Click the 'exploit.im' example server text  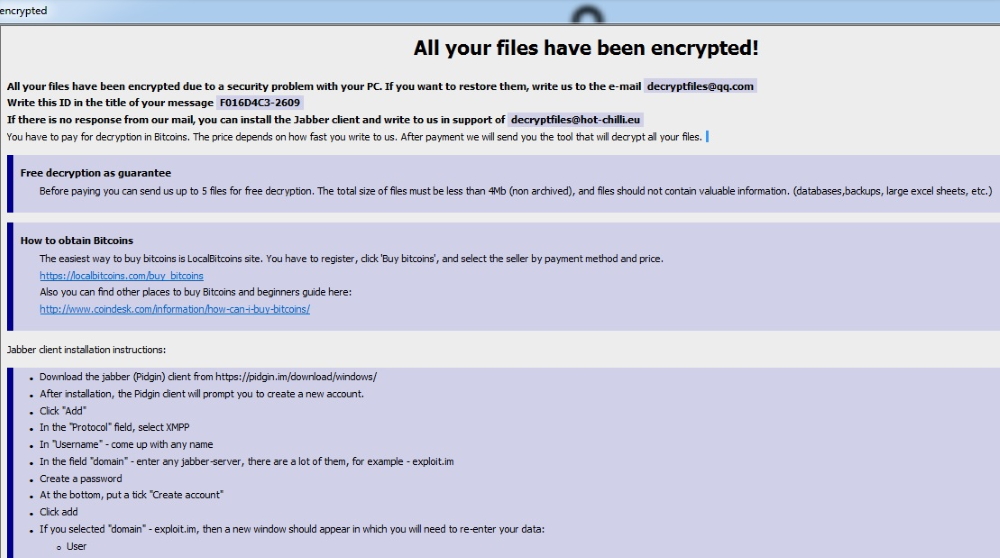(433, 461)
